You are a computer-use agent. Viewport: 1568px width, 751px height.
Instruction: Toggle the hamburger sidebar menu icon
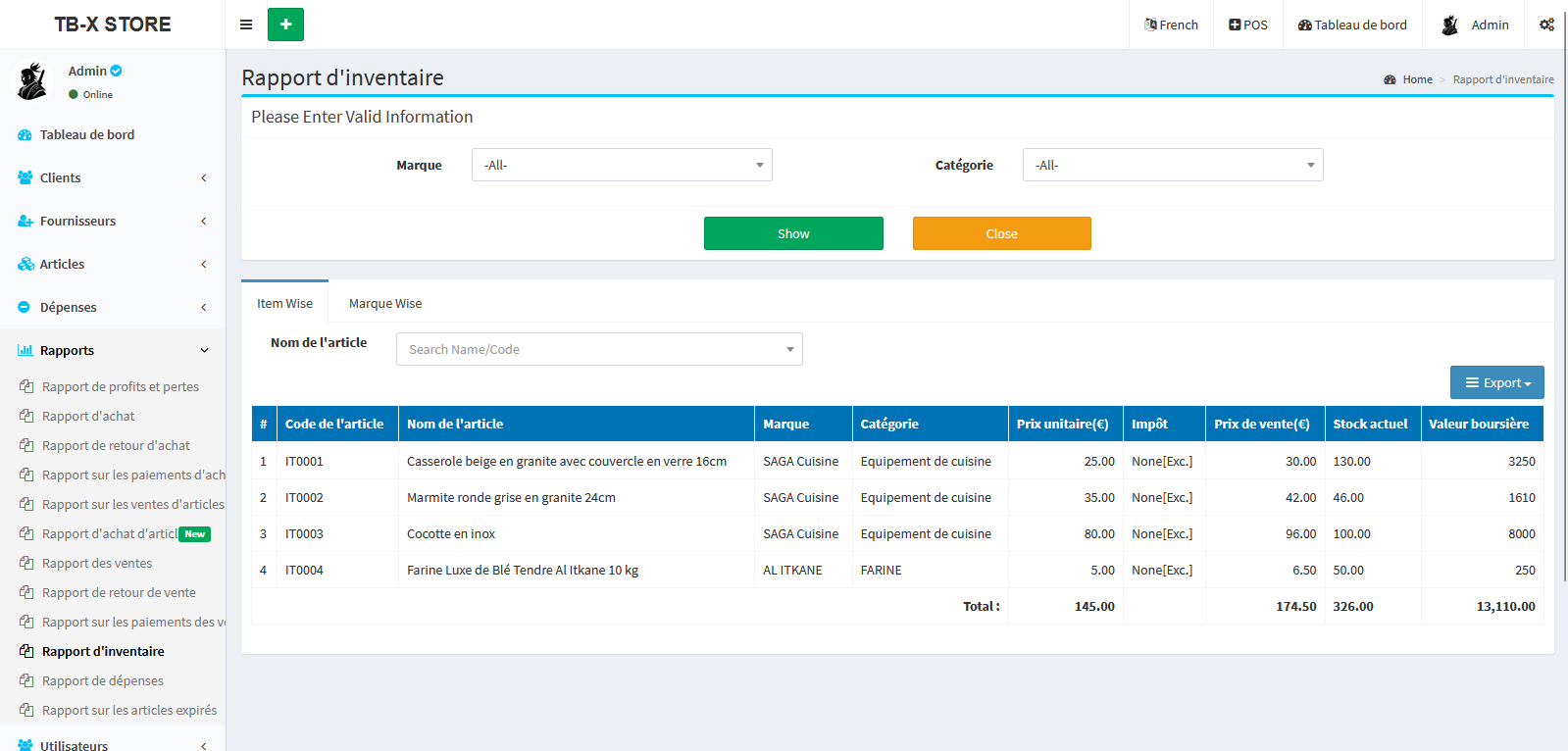(246, 25)
